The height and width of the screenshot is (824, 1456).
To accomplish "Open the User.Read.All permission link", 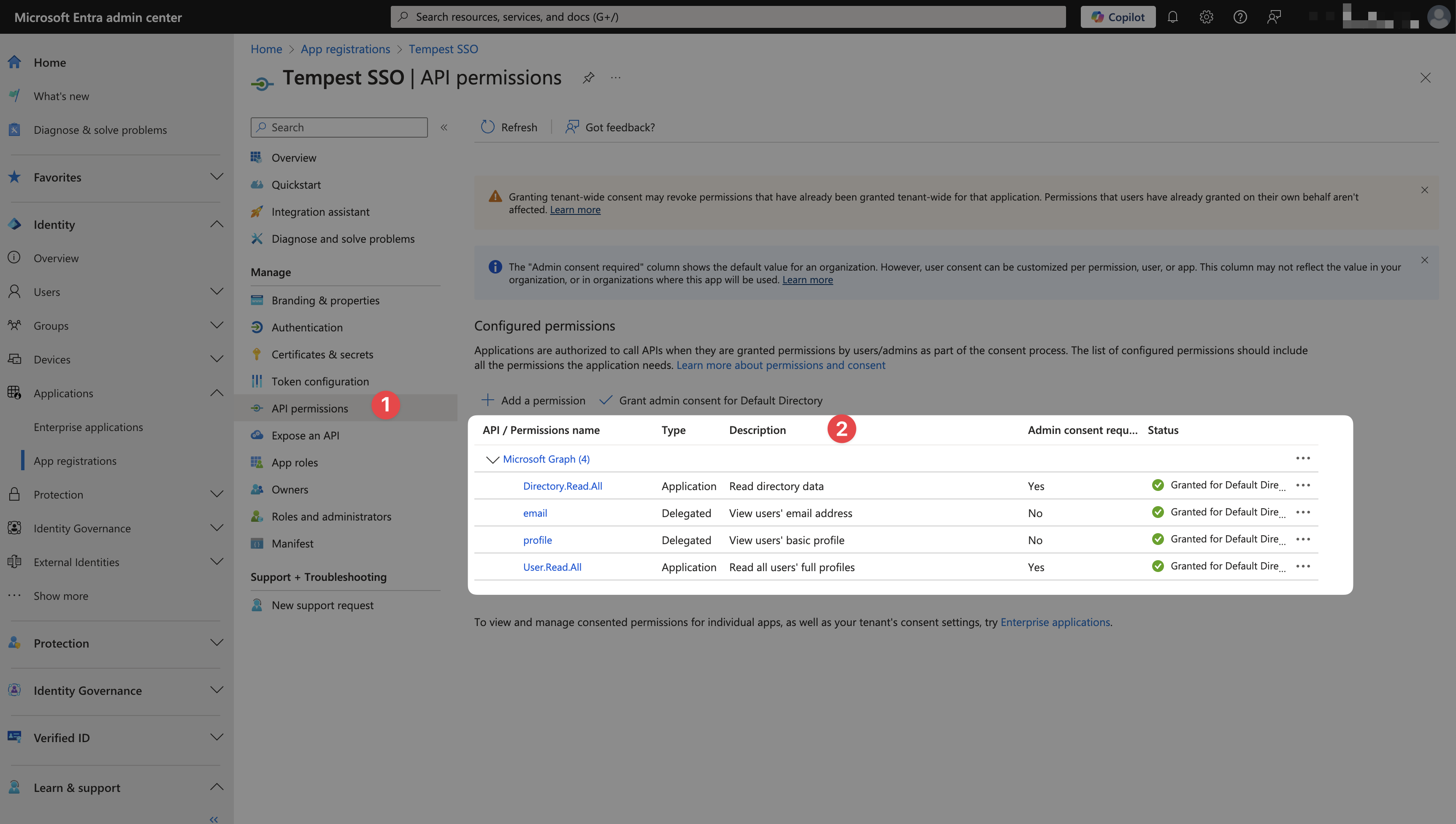I will tap(552, 567).
